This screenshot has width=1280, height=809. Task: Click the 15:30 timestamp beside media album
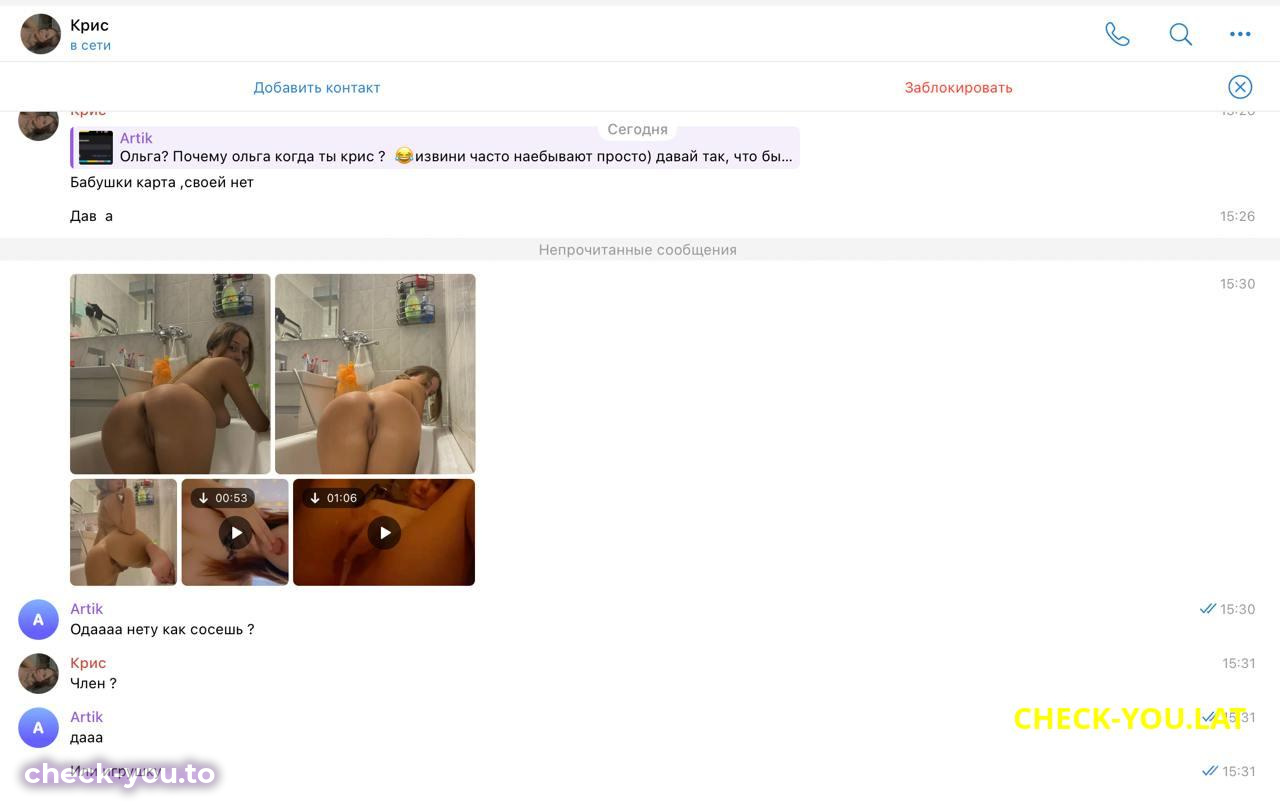tap(1237, 284)
